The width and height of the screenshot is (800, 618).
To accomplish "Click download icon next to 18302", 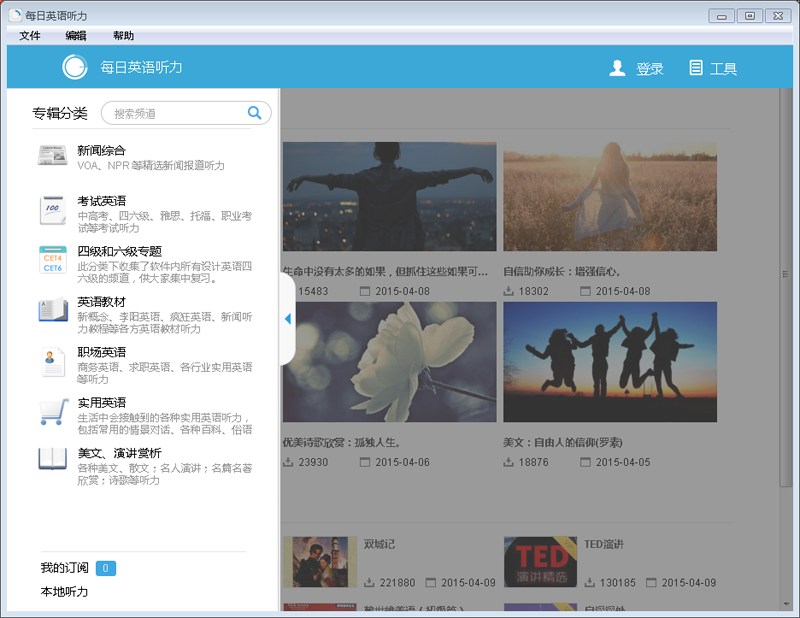I will (509, 291).
